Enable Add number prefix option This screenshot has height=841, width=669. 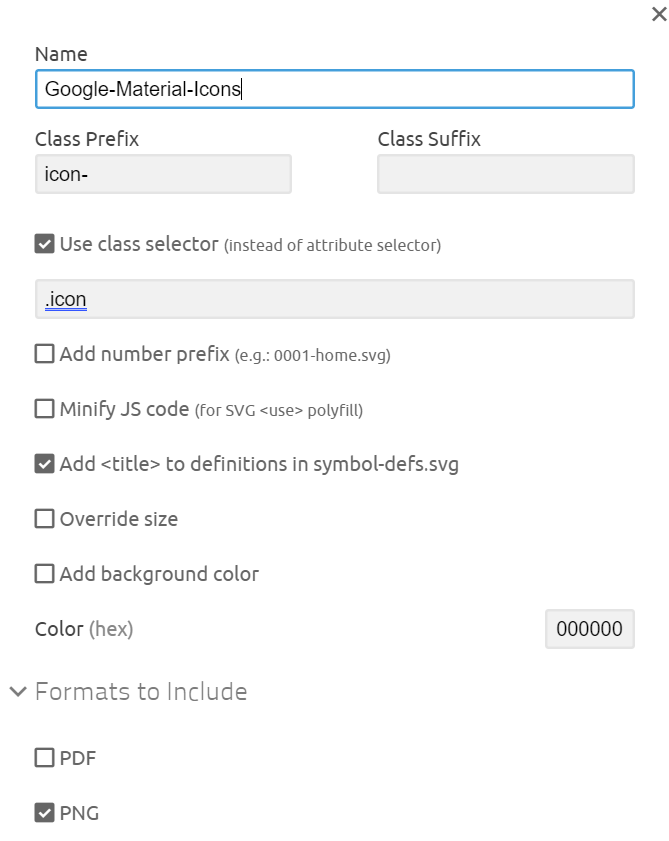(45, 354)
